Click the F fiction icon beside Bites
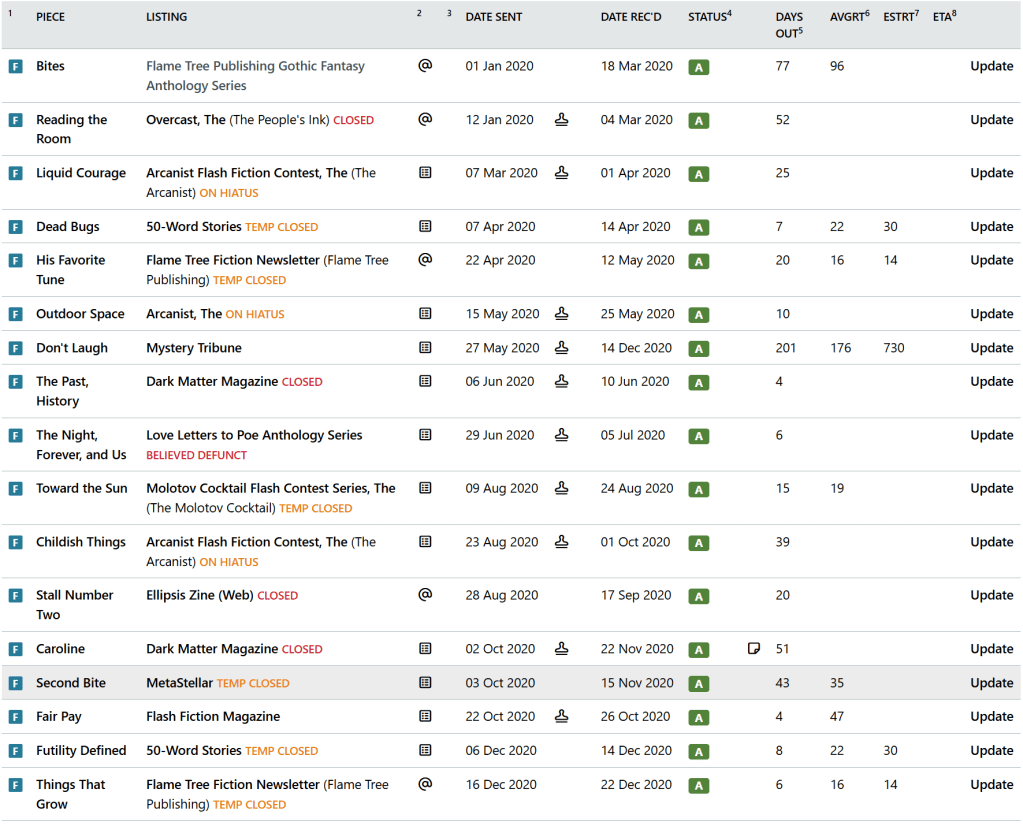This screenshot has width=1023, height=826. (x=15, y=66)
